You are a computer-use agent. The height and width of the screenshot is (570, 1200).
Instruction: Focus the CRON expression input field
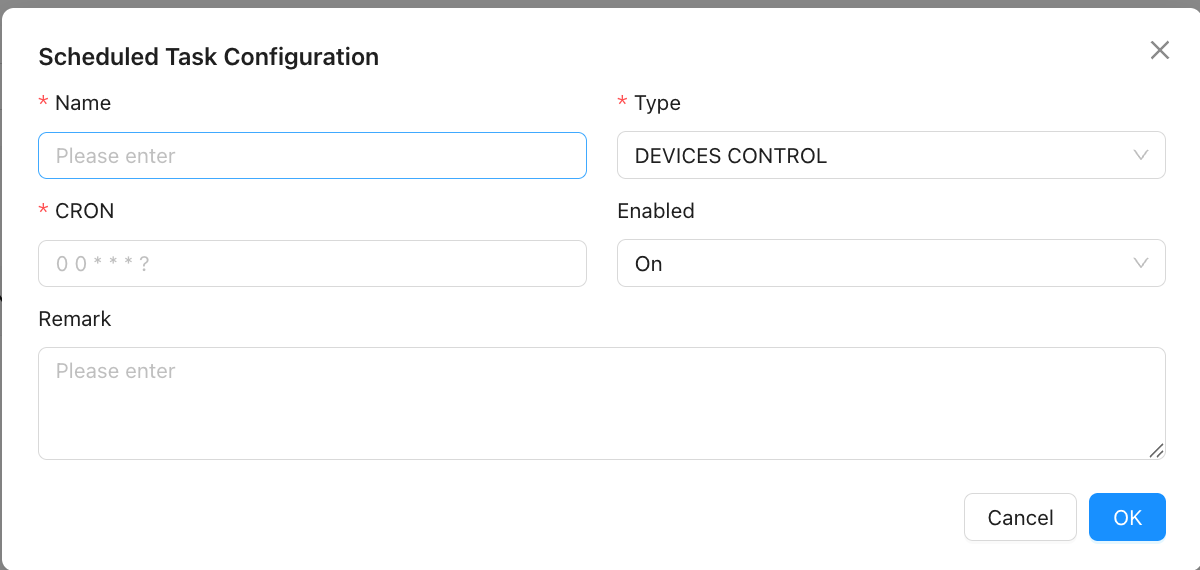point(312,264)
